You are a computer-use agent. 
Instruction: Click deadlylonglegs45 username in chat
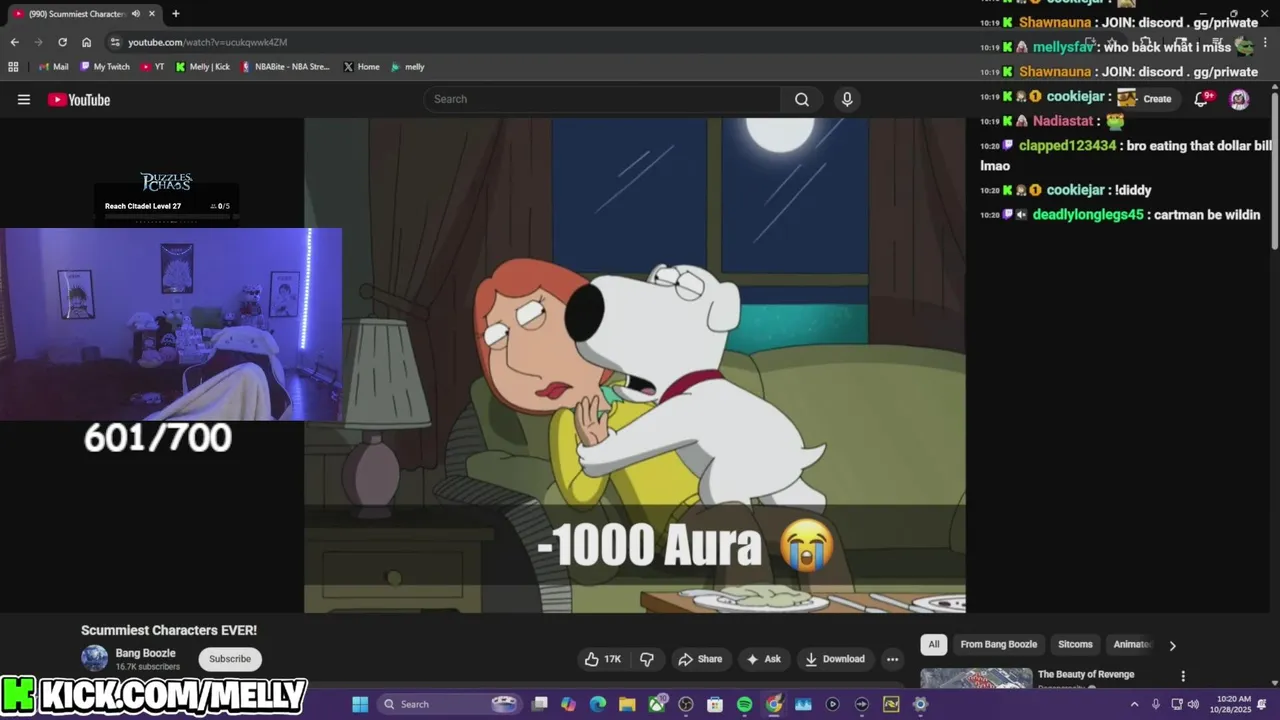[x=1088, y=214]
